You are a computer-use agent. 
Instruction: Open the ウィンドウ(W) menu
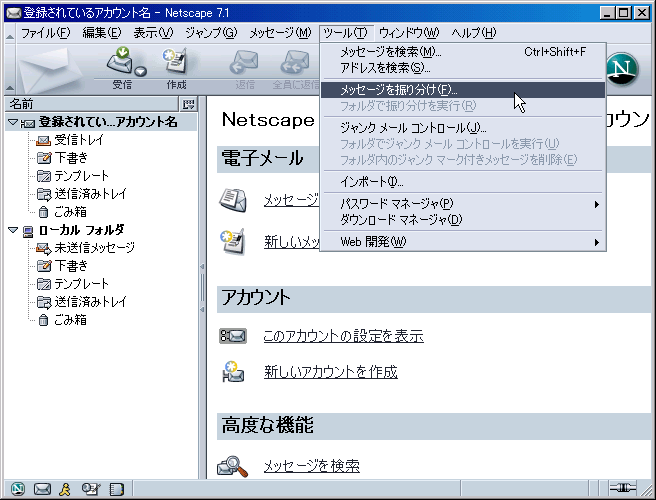click(409, 33)
